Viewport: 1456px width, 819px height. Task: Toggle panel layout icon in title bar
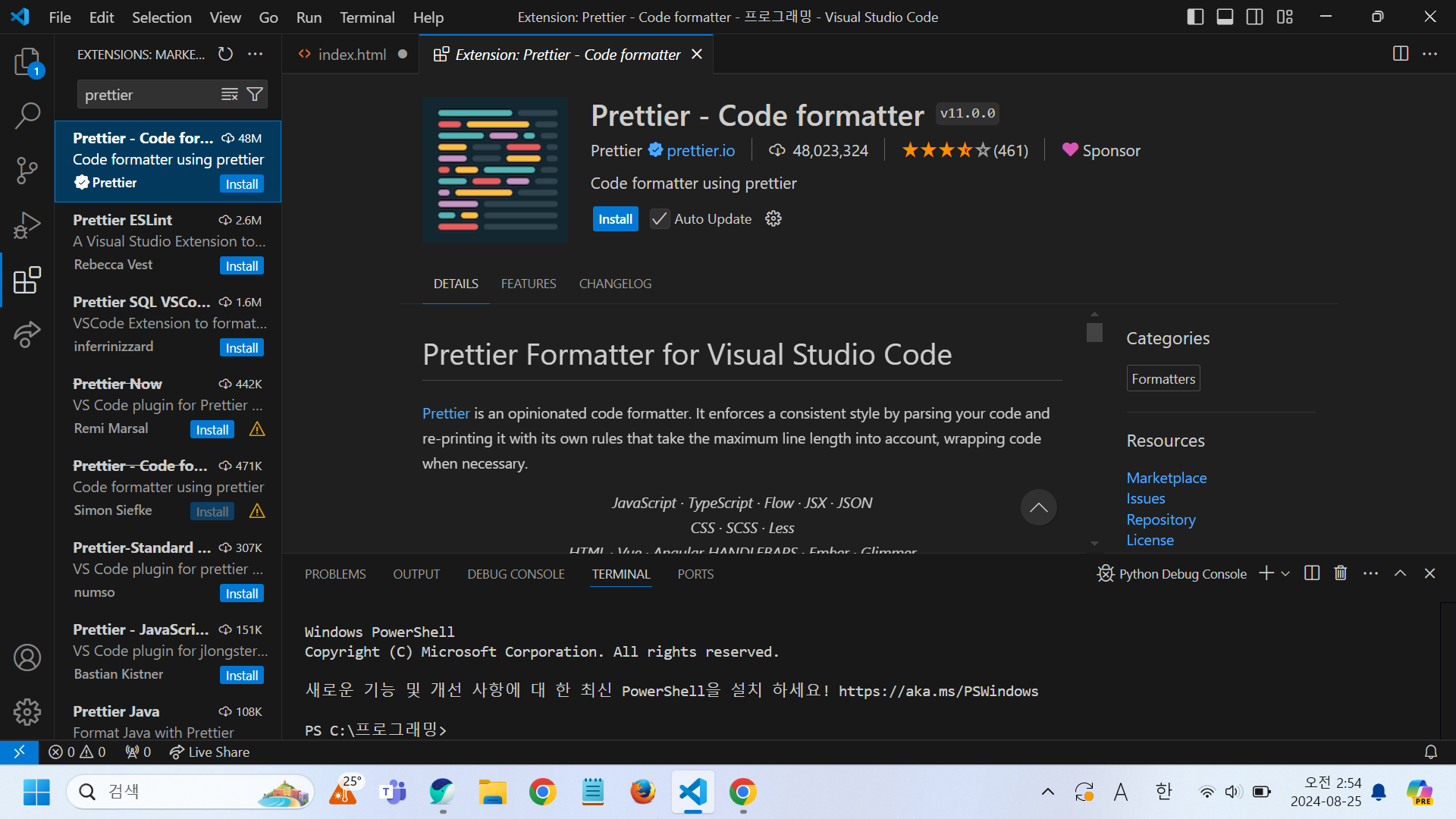point(1225,17)
